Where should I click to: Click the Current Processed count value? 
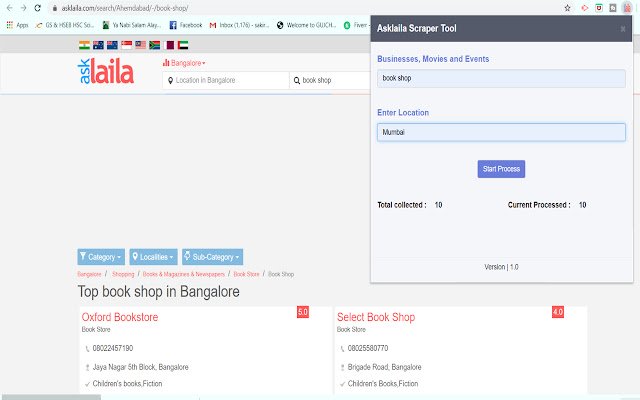tap(582, 205)
